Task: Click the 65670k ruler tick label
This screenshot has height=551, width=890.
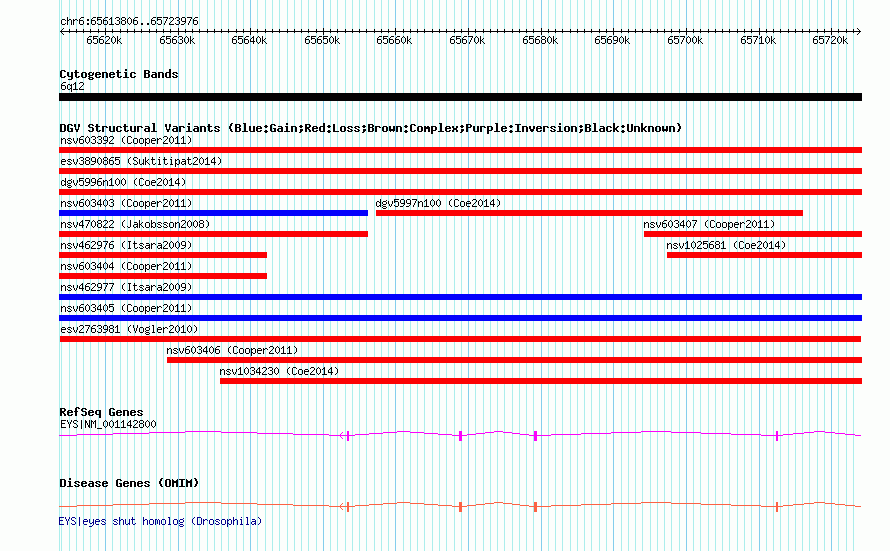Action: 467,40
